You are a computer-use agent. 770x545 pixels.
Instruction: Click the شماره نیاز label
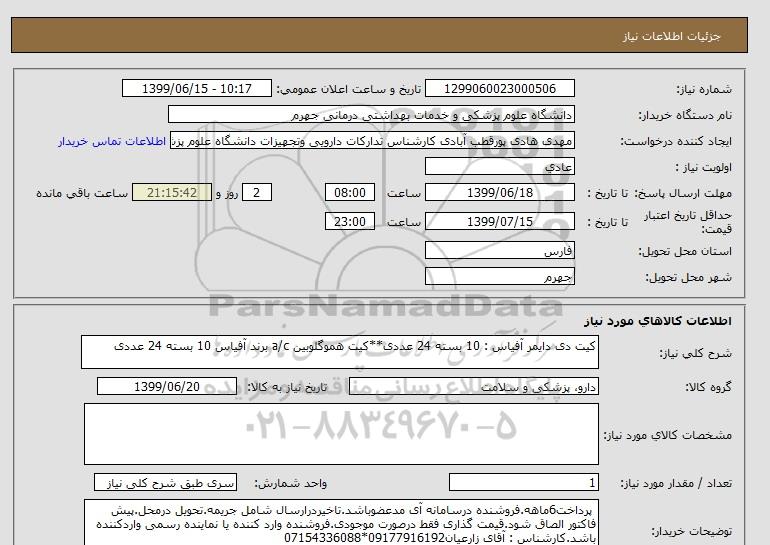pyautogui.click(x=704, y=89)
